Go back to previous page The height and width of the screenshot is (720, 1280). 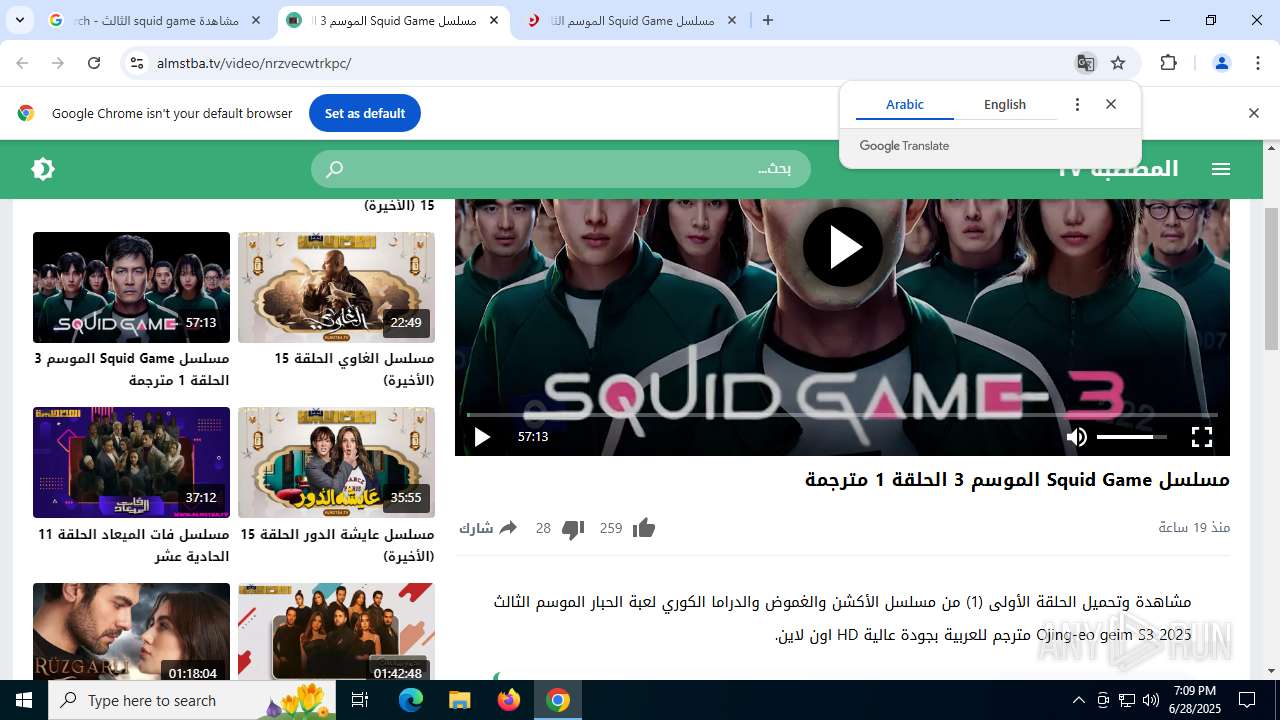tap(22, 63)
